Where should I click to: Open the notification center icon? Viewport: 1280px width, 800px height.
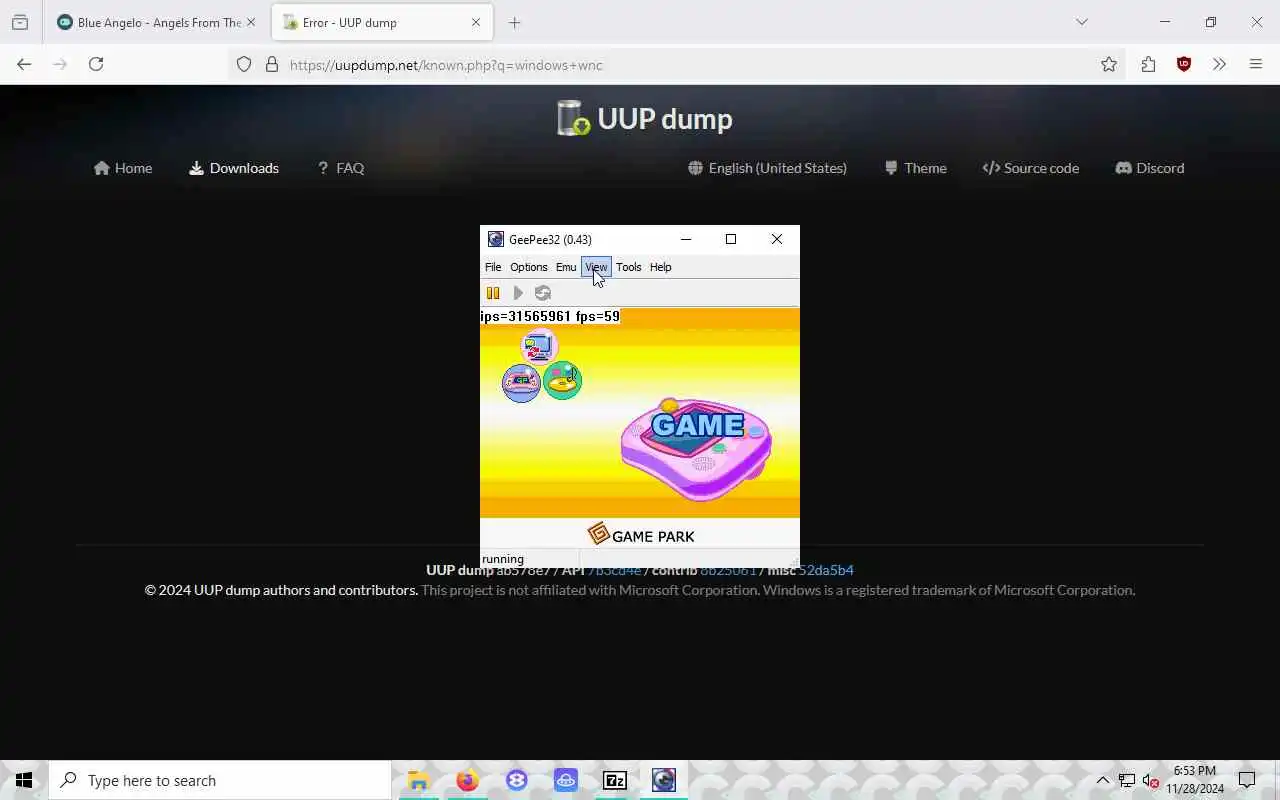pos(1247,780)
